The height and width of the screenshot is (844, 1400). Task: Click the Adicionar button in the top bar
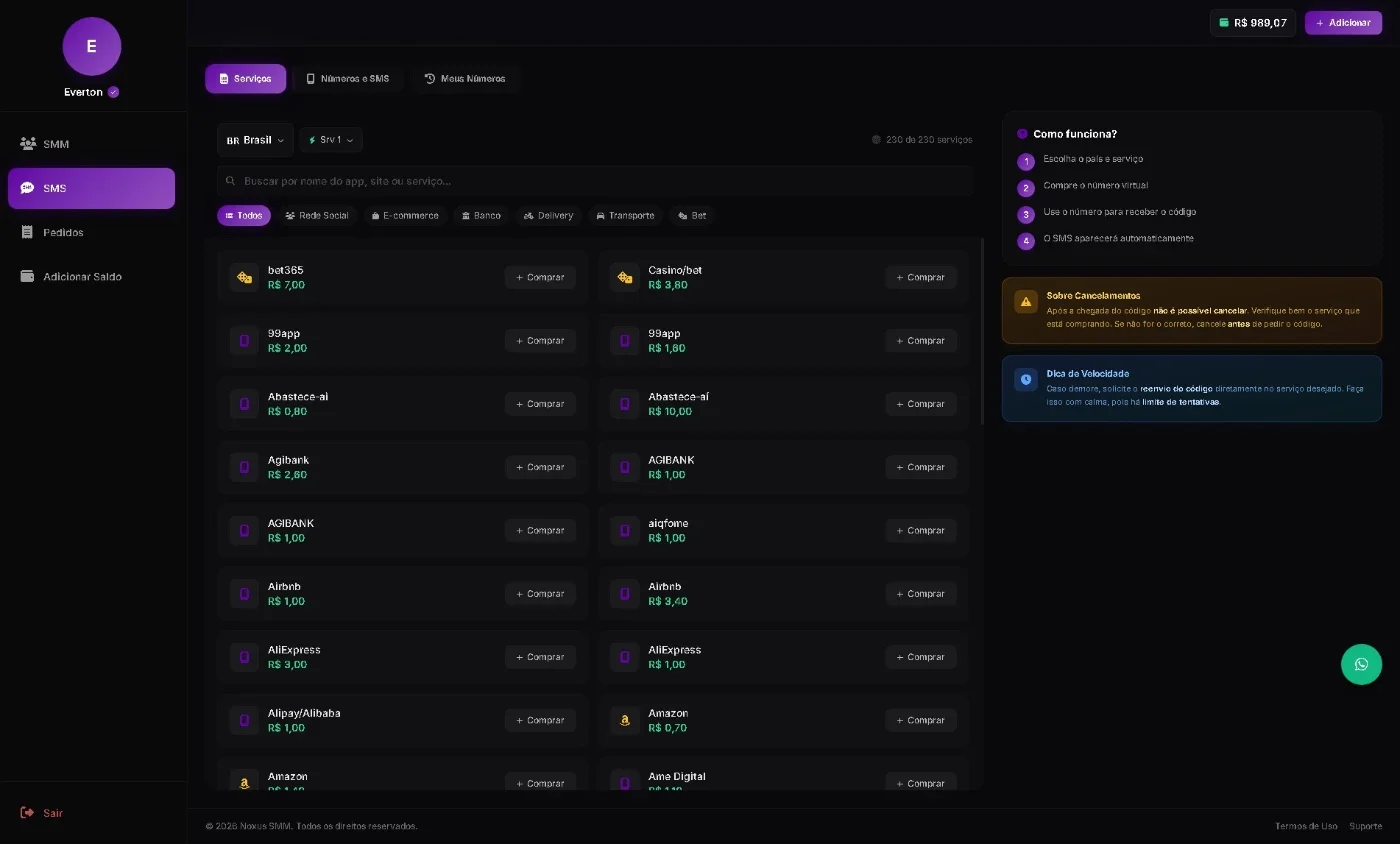[1343, 22]
